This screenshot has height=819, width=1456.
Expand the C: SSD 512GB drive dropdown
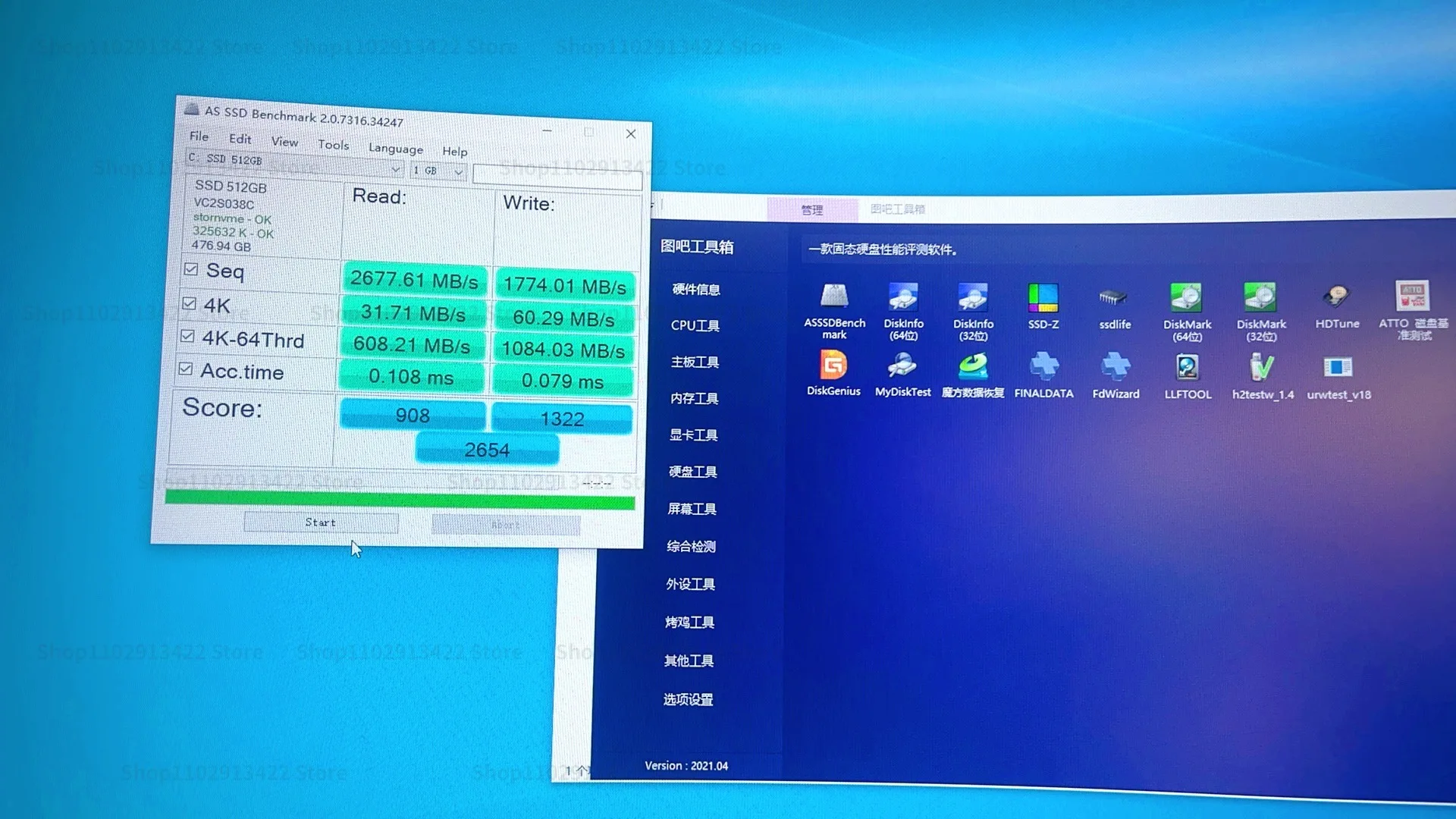(x=395, y=168)
